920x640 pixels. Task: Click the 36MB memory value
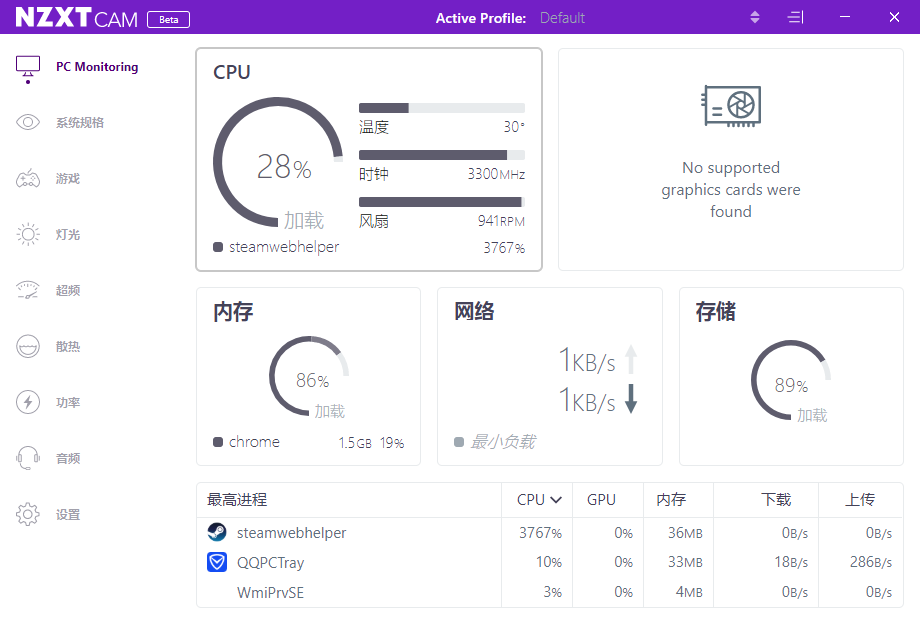tap(685, 533)
